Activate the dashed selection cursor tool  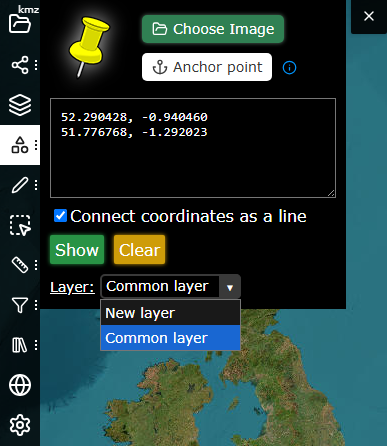20,225
